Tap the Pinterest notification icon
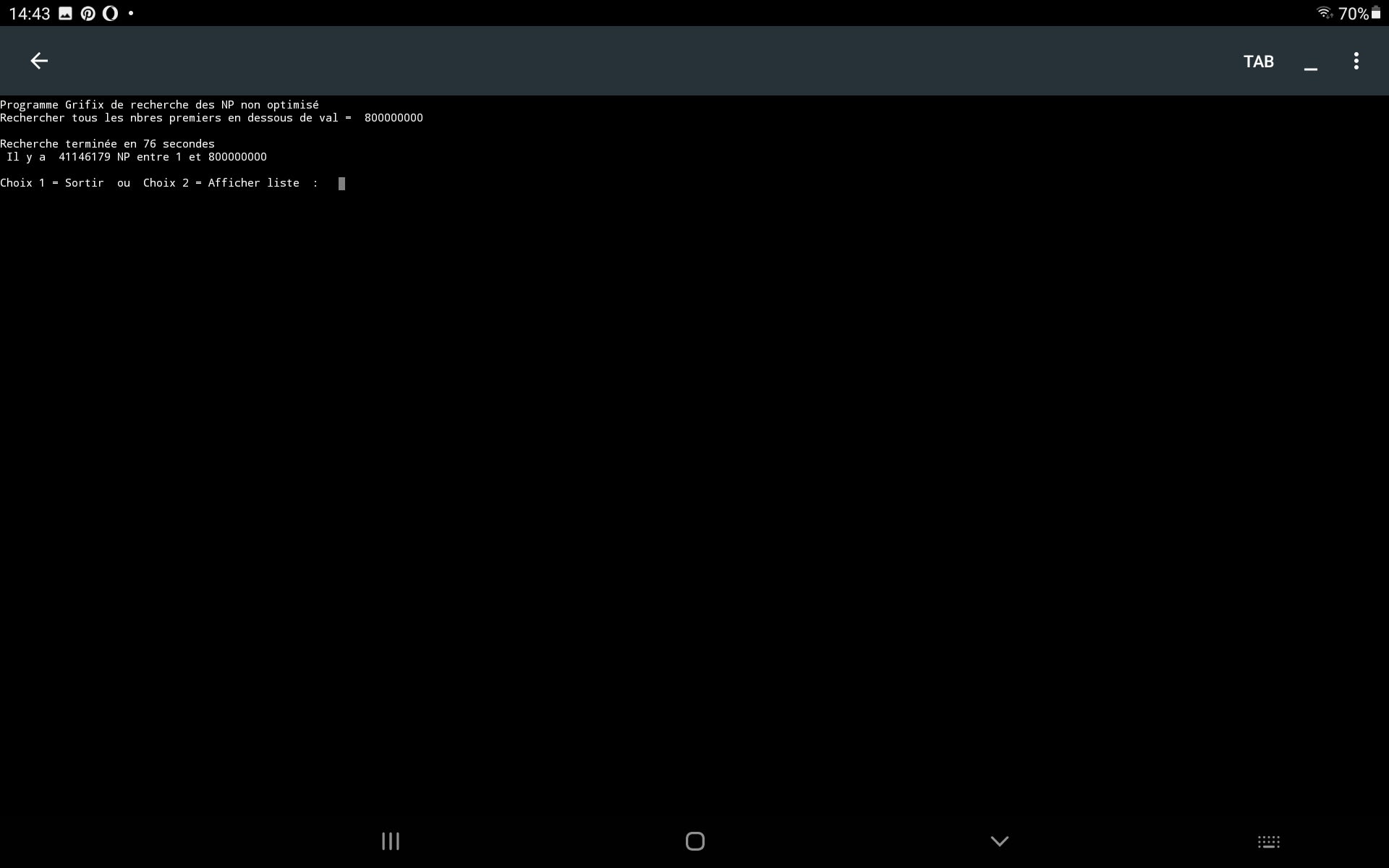This screenshot has height=868, width=1389. 88,14
